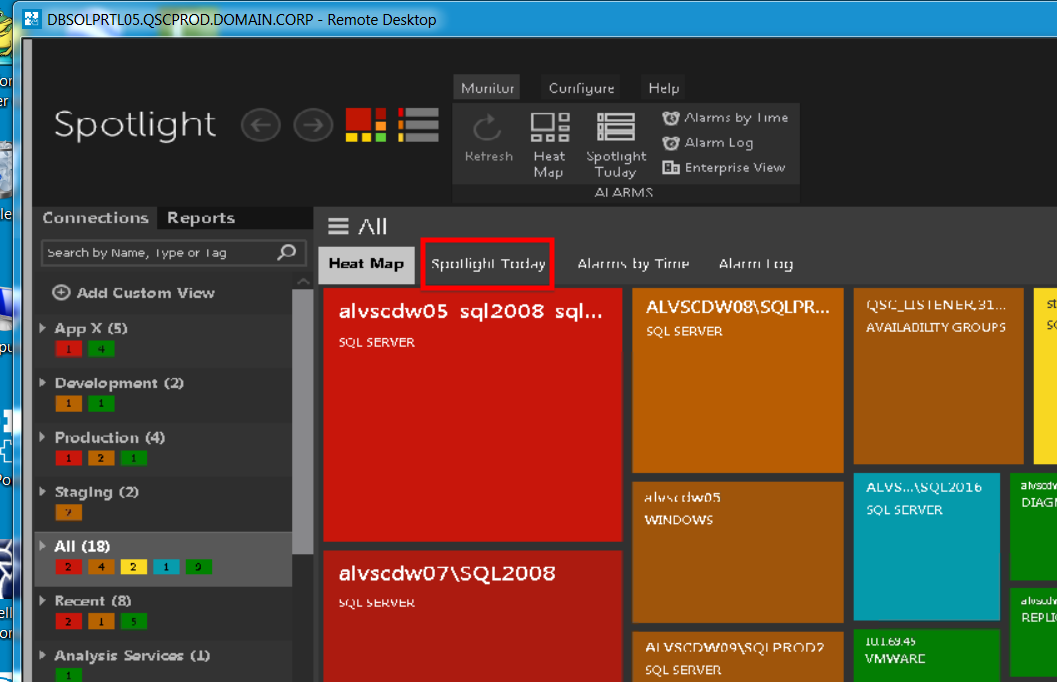Open the Configure ribbon tab
This screenshot has width=1057, height=682.
(x=581, y=88)
